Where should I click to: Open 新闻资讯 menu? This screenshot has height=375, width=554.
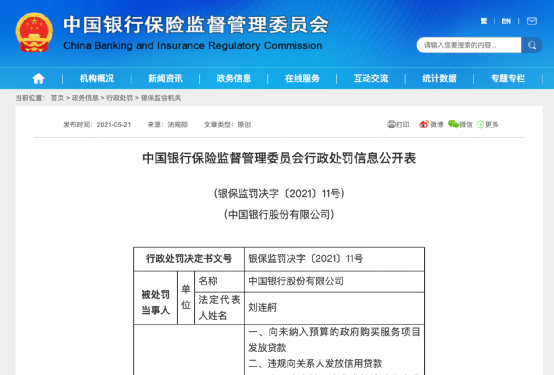(165, 78)
